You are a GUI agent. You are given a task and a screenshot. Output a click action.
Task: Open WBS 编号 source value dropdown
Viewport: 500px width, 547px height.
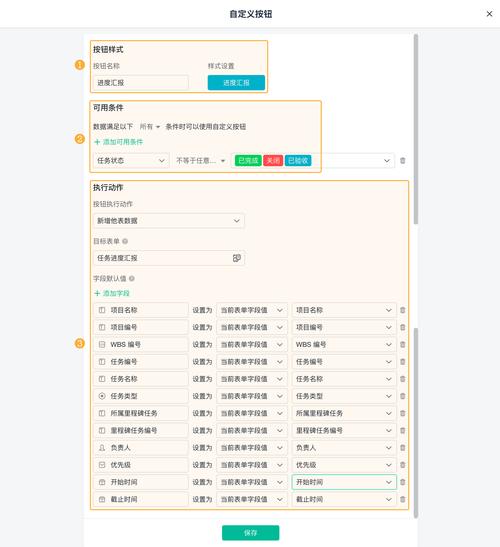pos(344,344)
